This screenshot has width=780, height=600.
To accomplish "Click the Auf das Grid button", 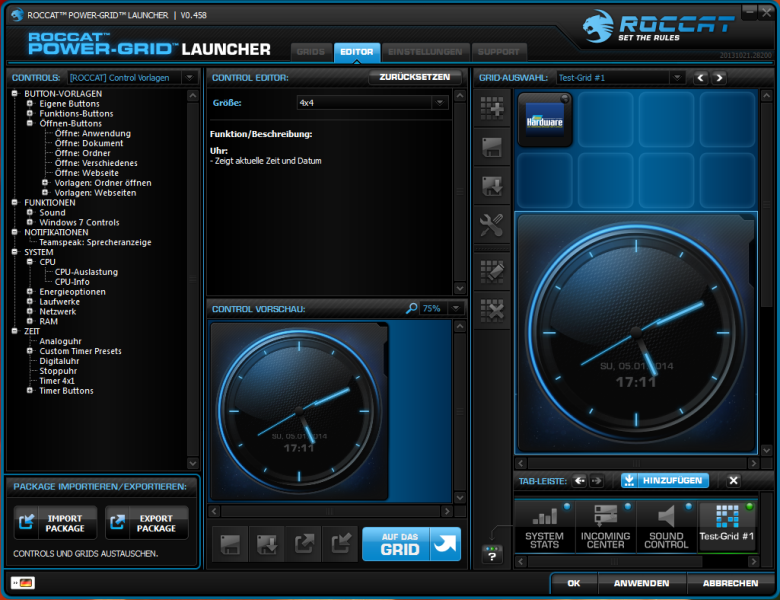I will point(411,544).
